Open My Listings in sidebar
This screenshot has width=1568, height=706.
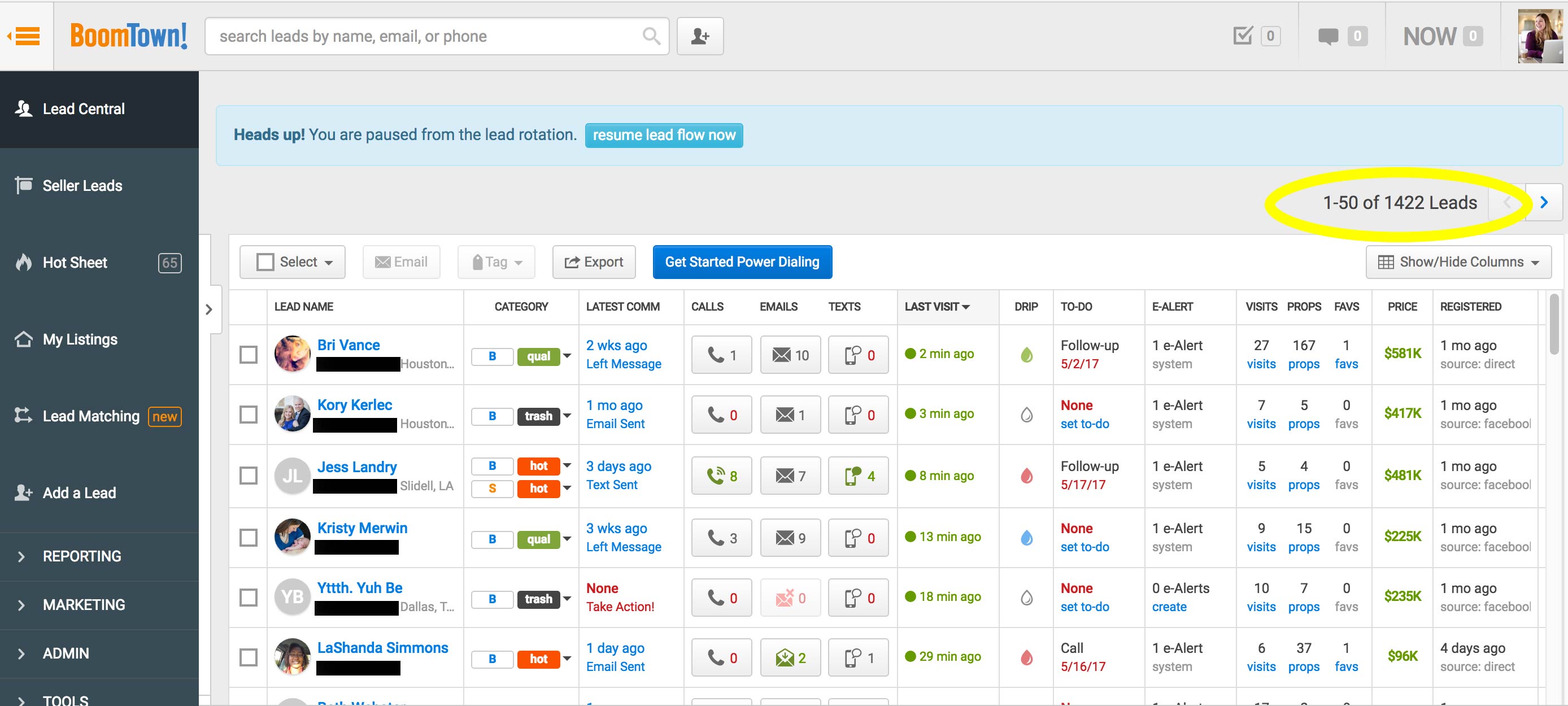tap(99, 339)
